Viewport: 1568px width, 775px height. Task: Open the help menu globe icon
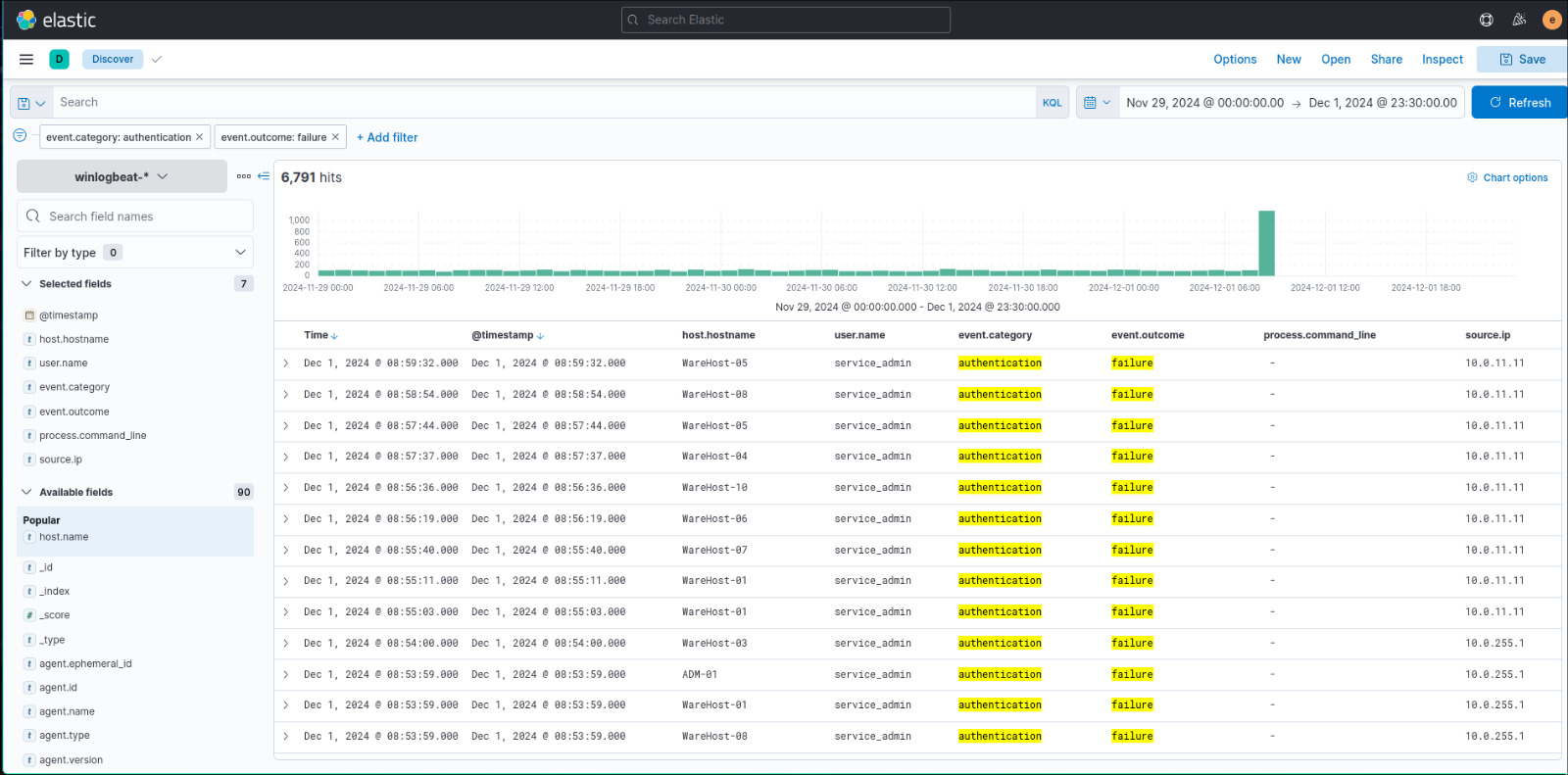pyautogui.click(x=1486, y=20)
